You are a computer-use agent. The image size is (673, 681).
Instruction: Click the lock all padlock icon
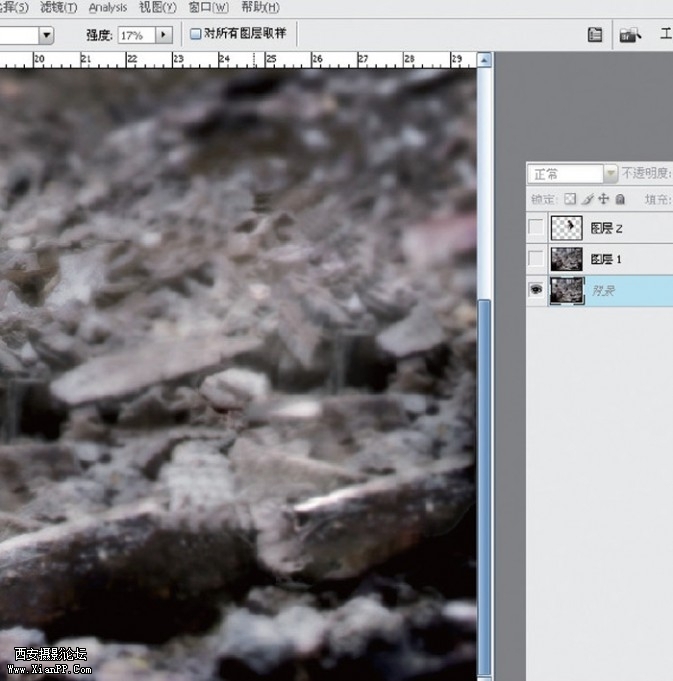pyautogui.click(x=620, y=199)
